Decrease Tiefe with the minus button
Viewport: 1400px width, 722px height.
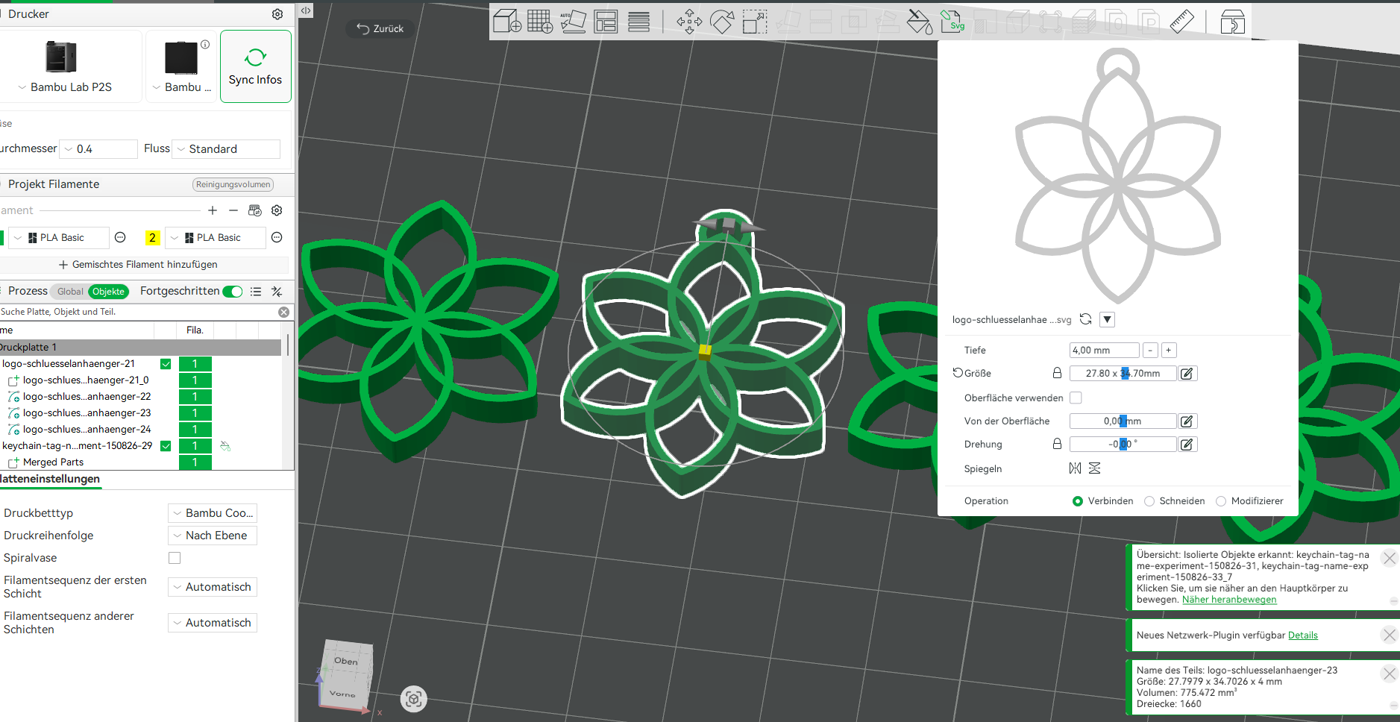point(1150,350)
